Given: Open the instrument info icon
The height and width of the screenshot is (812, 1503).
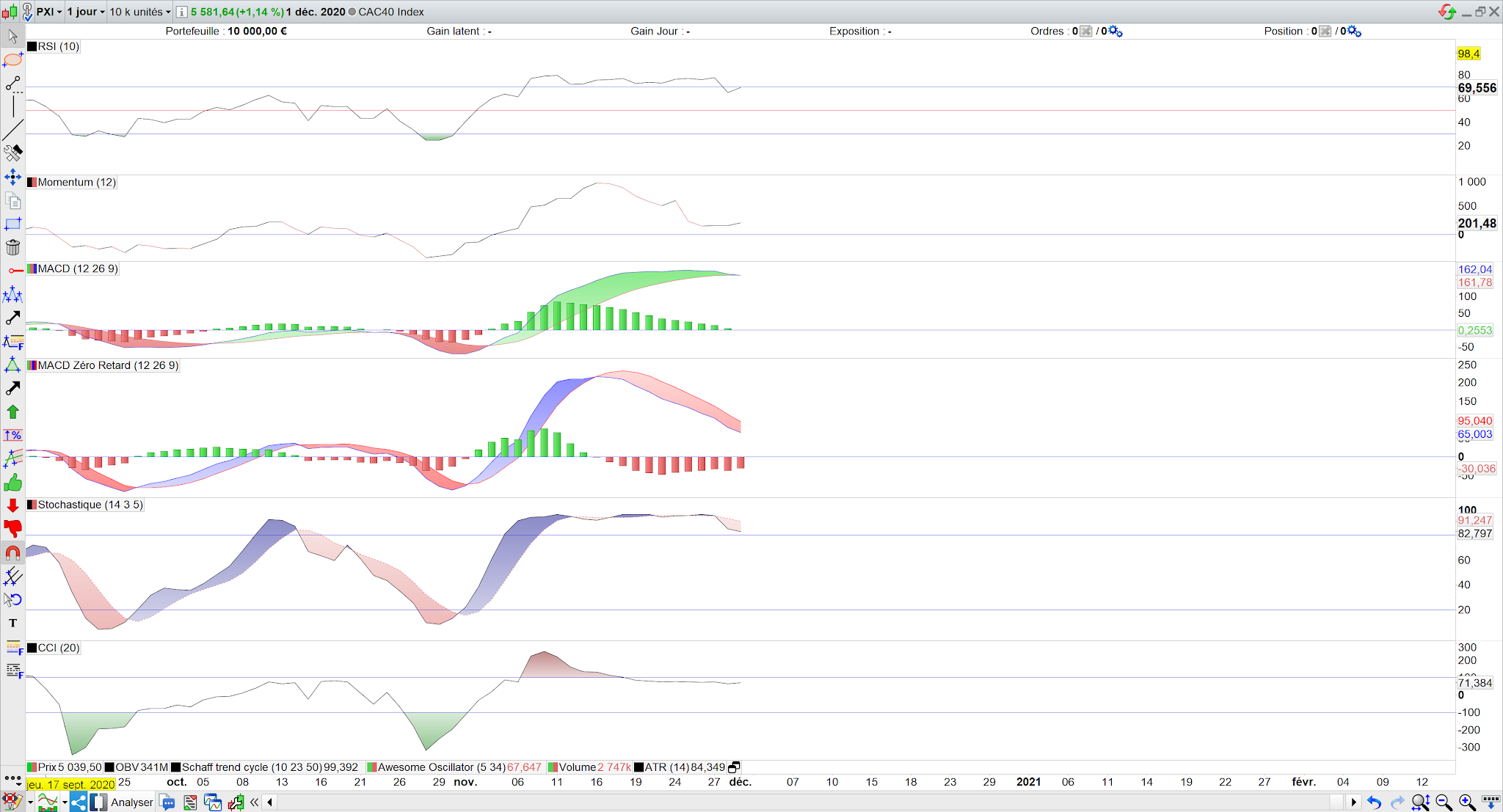Looking at the screenshot, I should pyautogui.click(x=181, y=12).
